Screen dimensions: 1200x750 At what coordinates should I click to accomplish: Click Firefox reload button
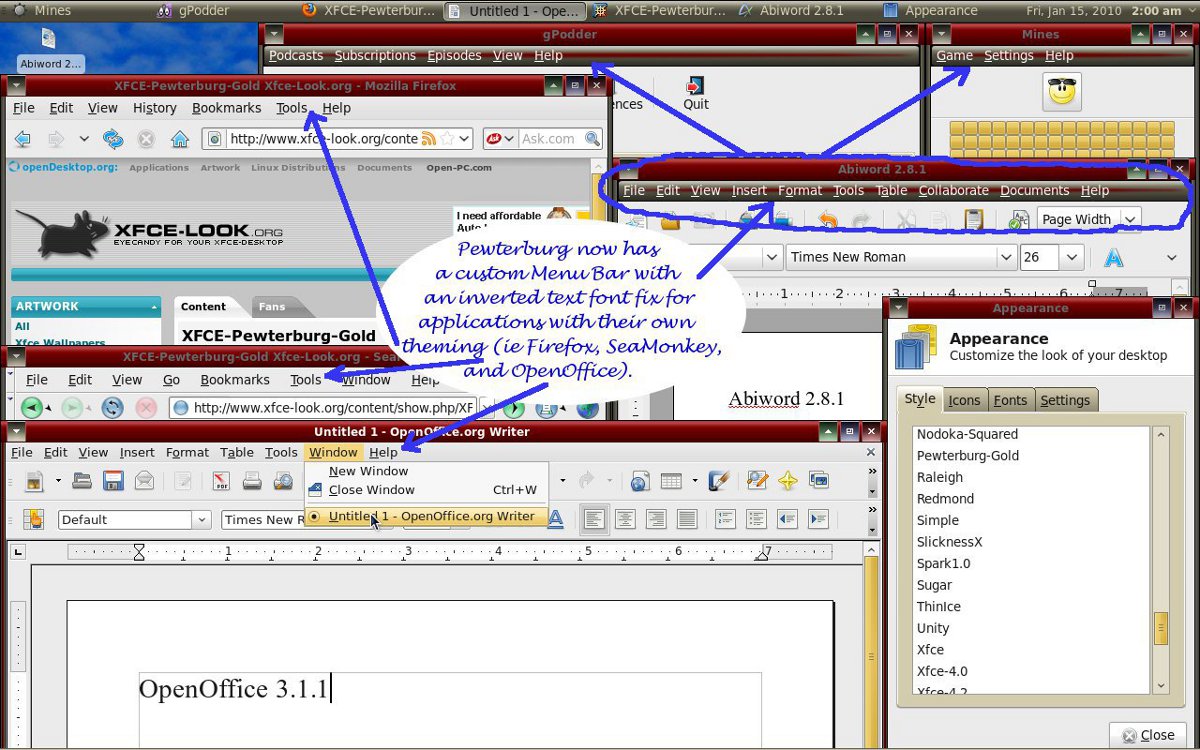click(113, 139)
